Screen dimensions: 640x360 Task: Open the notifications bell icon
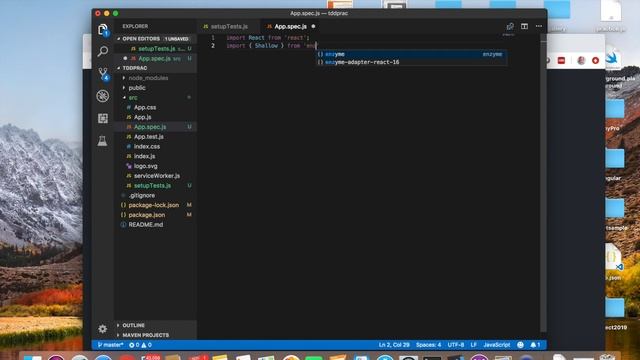coord(535,345)
